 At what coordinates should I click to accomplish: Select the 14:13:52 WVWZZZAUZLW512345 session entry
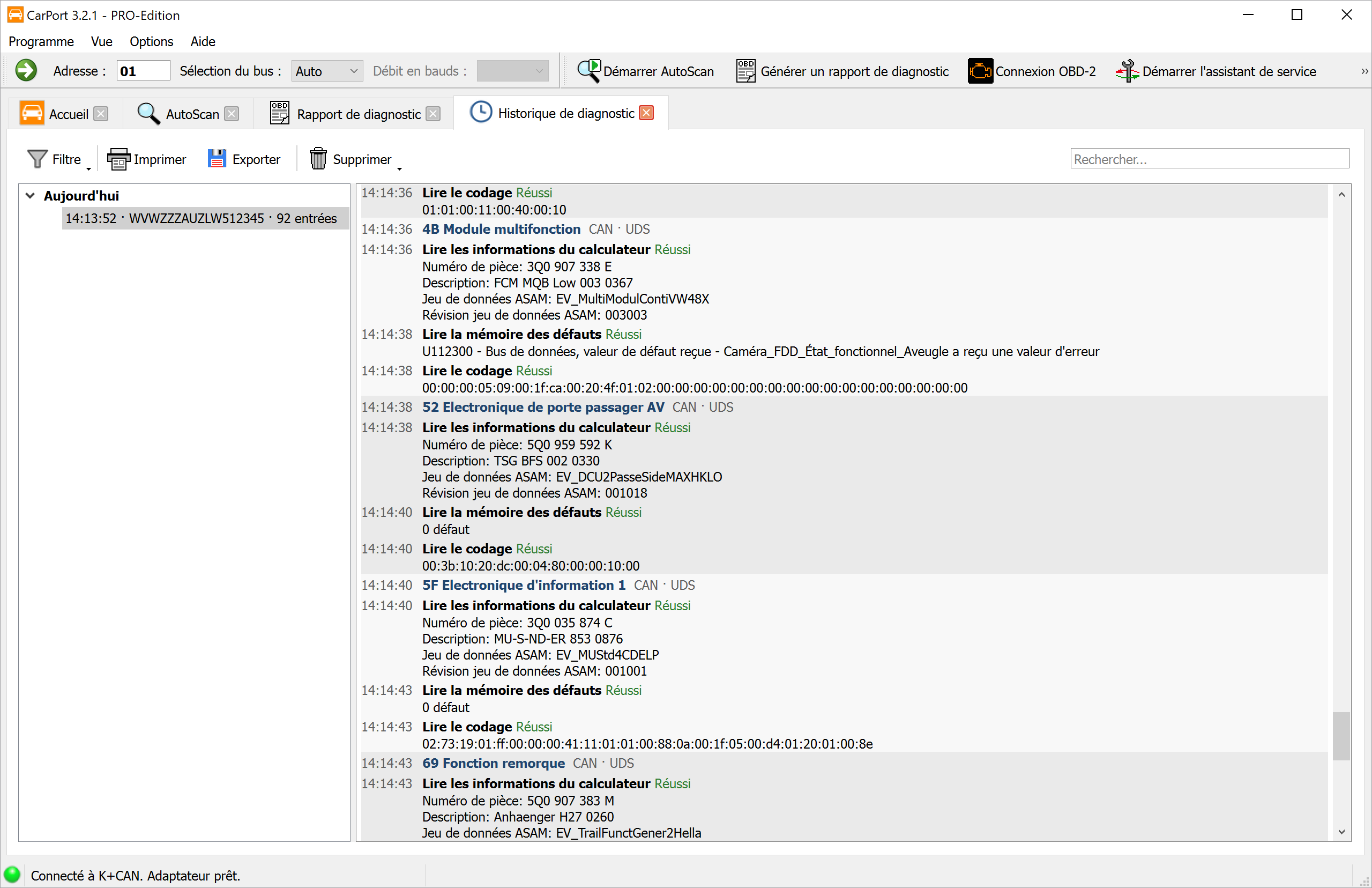click(205, 219)
